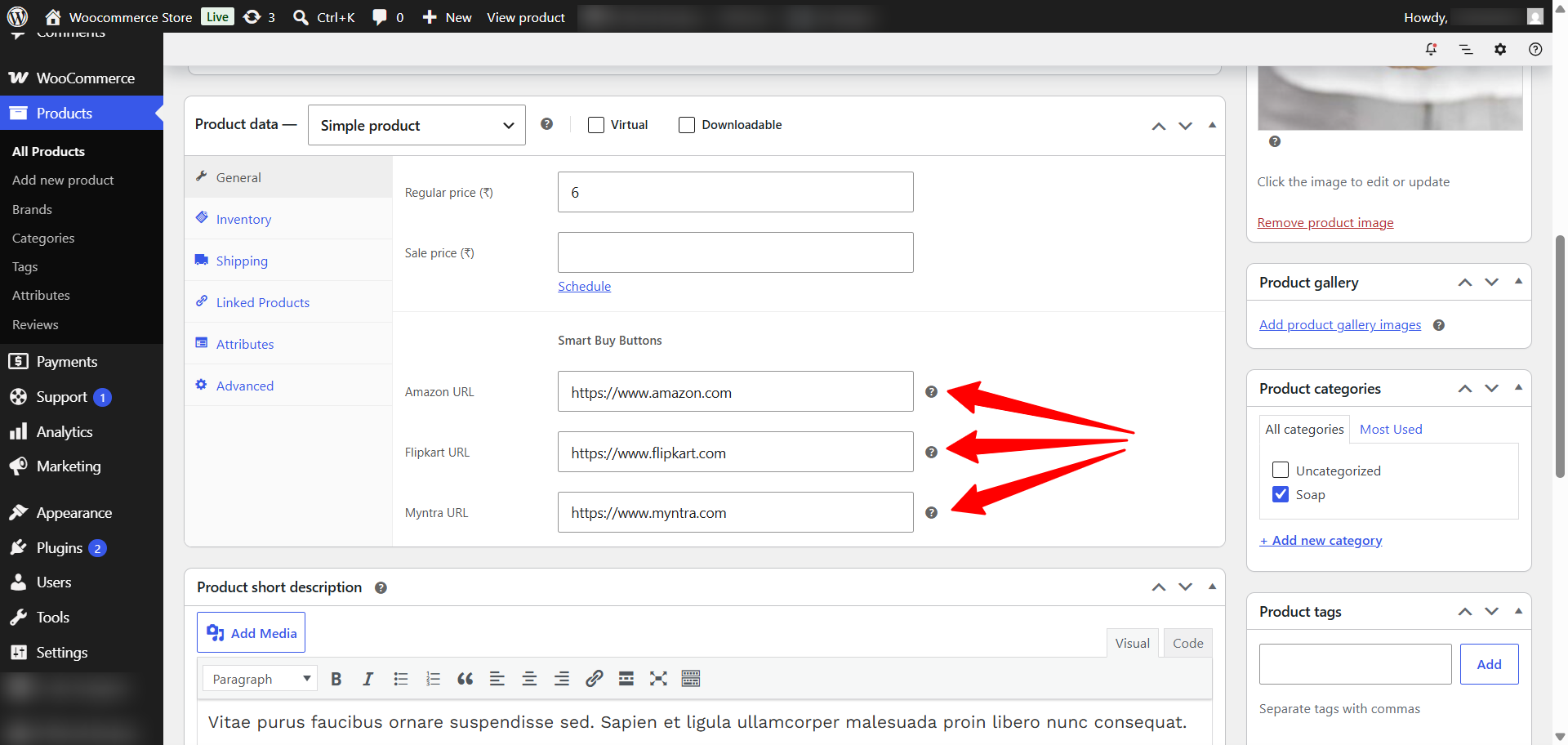Click the insert link icon
The width and height of the screenshot is (1568, 745).
[594, 679]
